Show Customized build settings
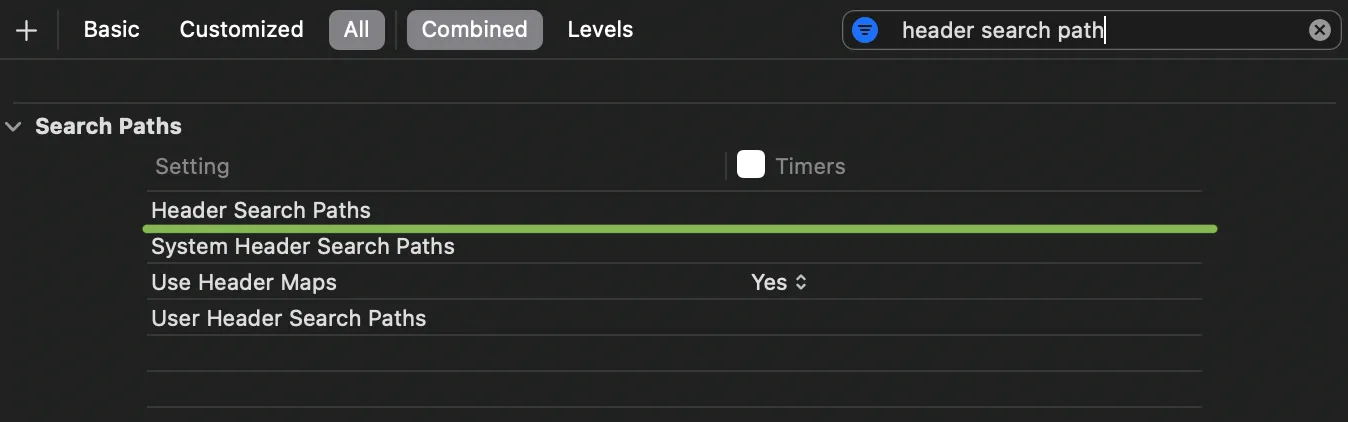 (x=241, y=30)
